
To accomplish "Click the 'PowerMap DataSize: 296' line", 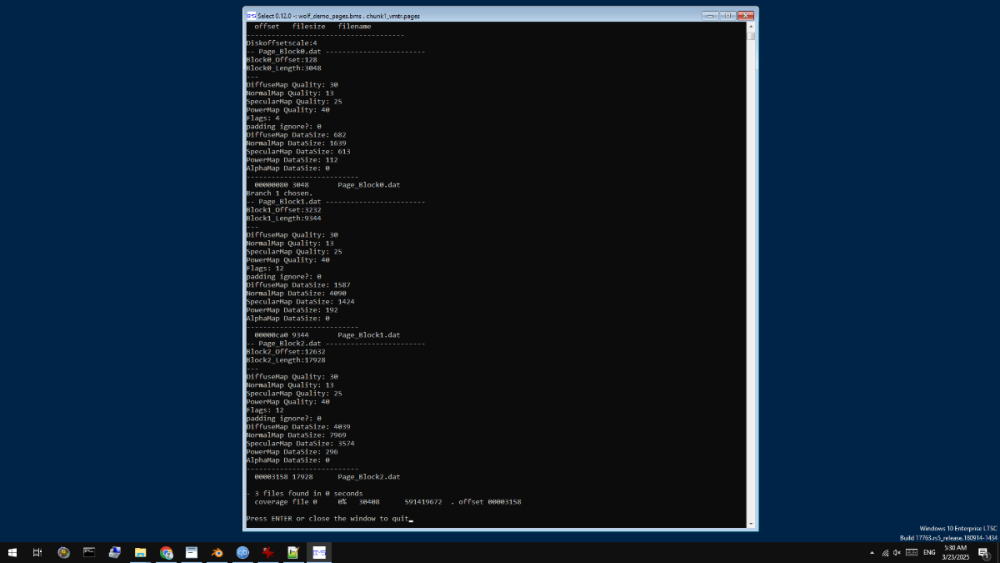I will 292,451.
